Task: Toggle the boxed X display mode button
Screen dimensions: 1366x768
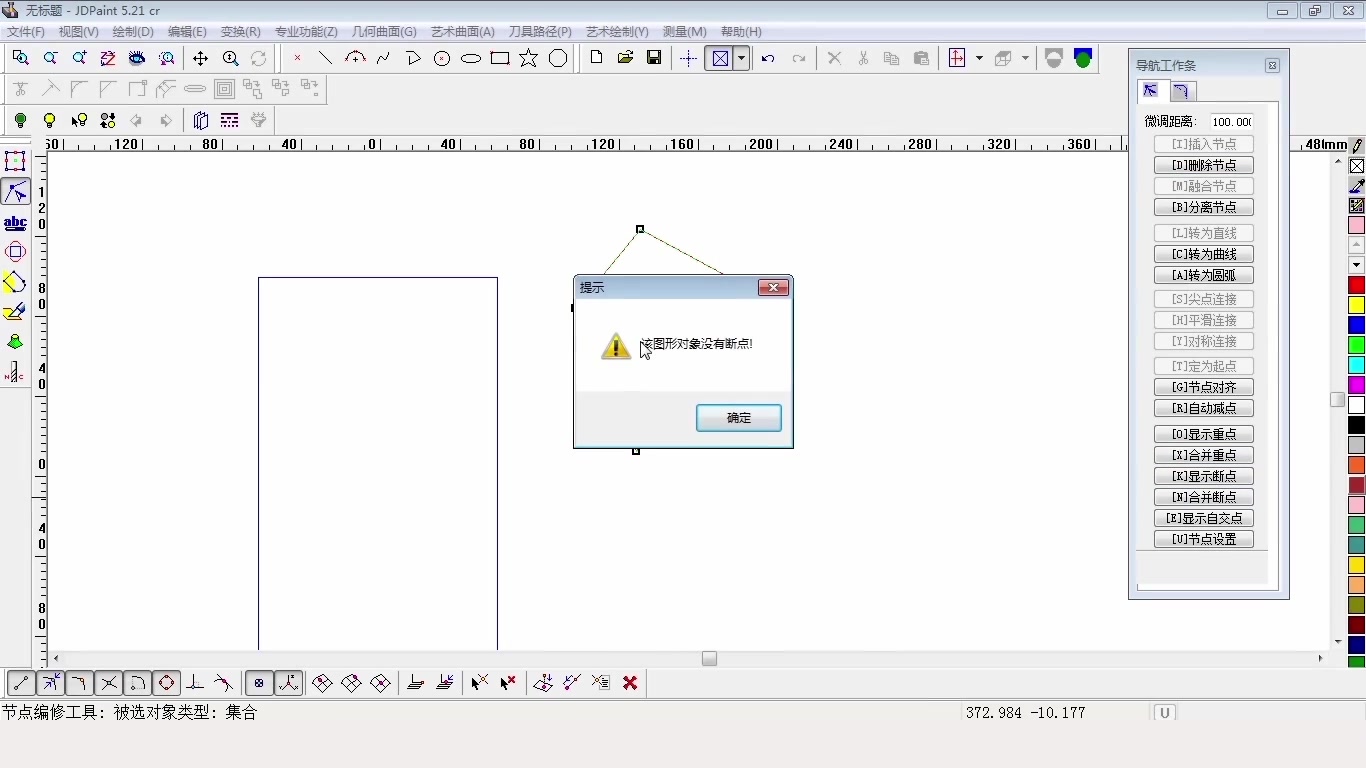Action: click(720, 58)
